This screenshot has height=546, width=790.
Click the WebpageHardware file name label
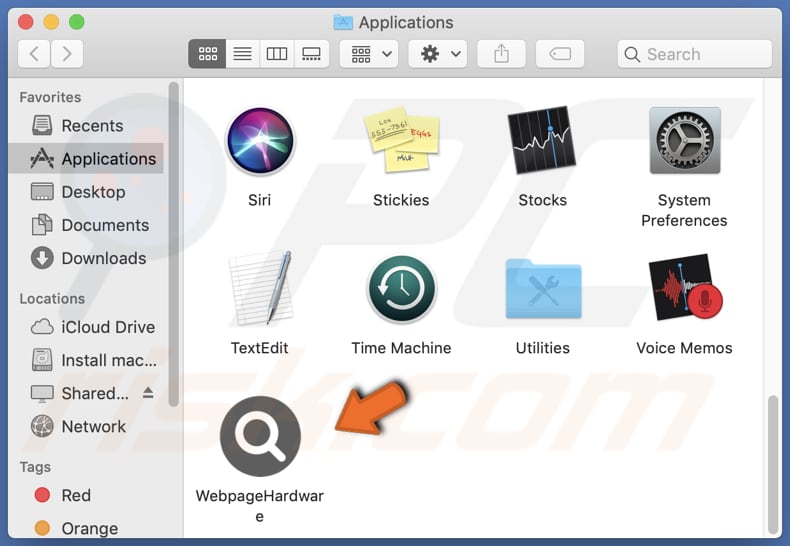259,506
